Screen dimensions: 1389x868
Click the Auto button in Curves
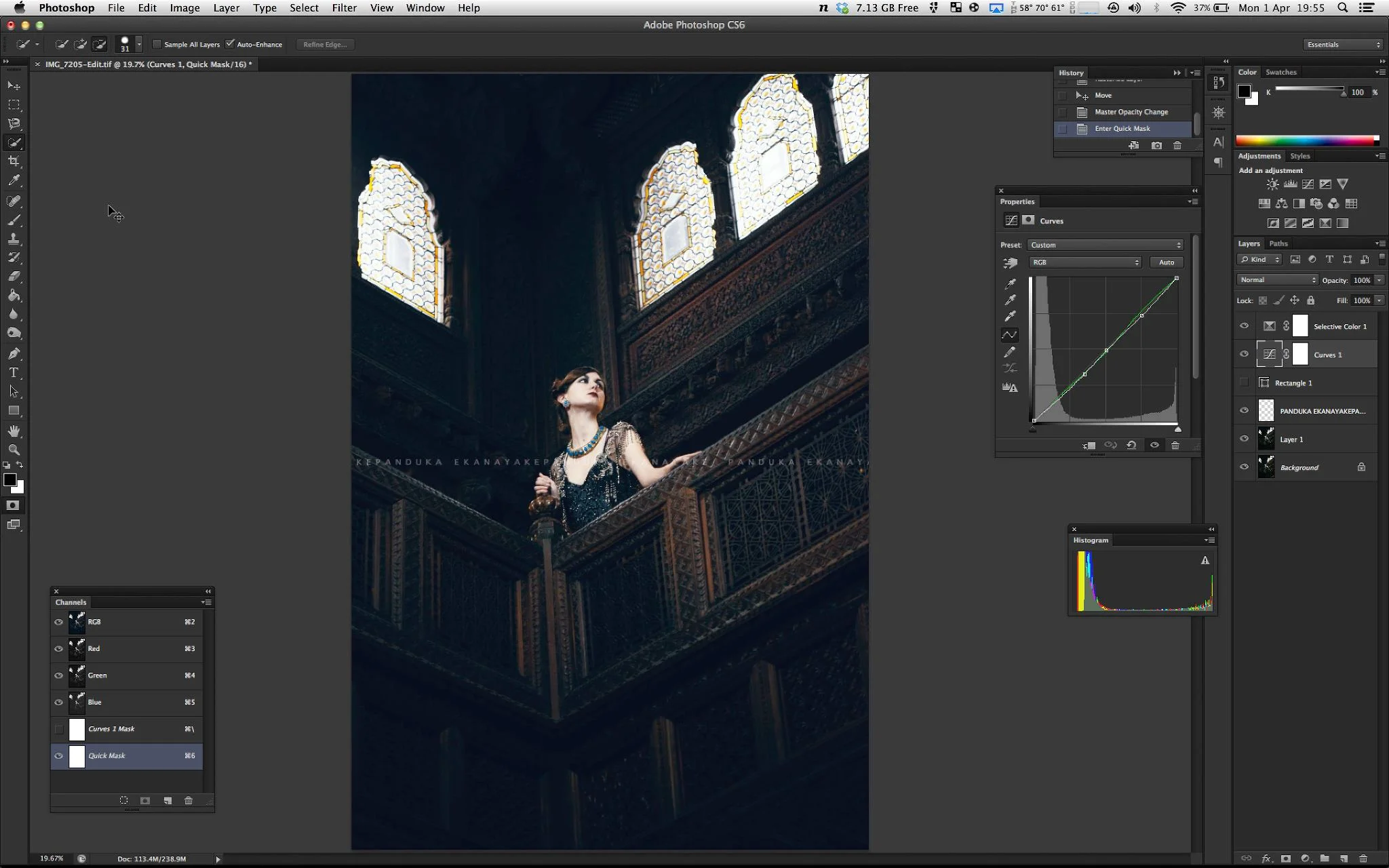coord(1166,262)
